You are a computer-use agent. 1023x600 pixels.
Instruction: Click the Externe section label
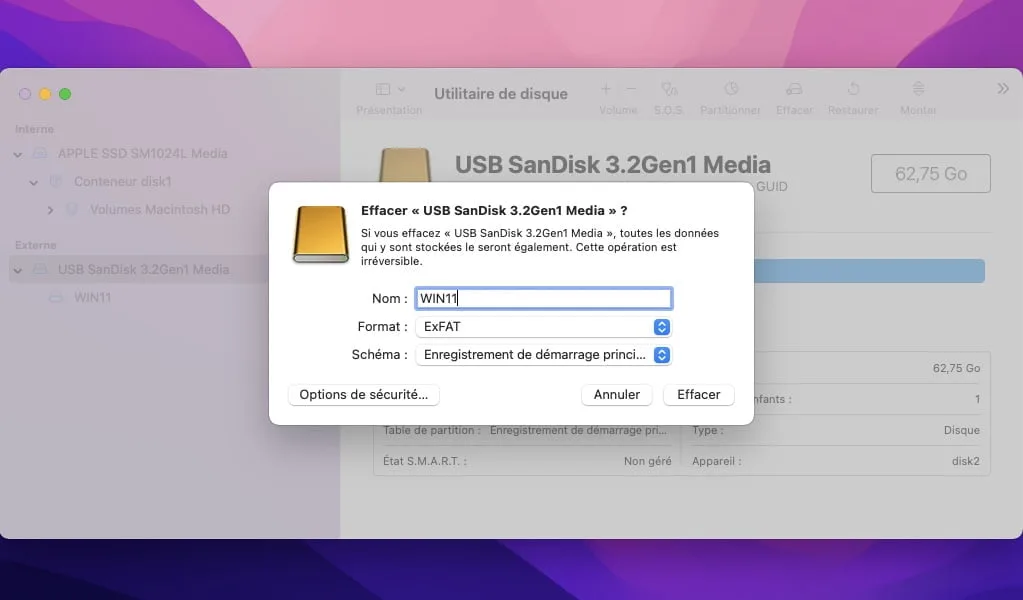35,245
